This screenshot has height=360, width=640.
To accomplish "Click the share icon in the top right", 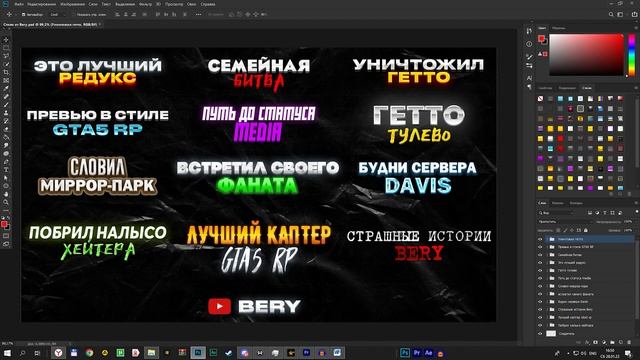I will pyautogui.click(x=634, y=14).
